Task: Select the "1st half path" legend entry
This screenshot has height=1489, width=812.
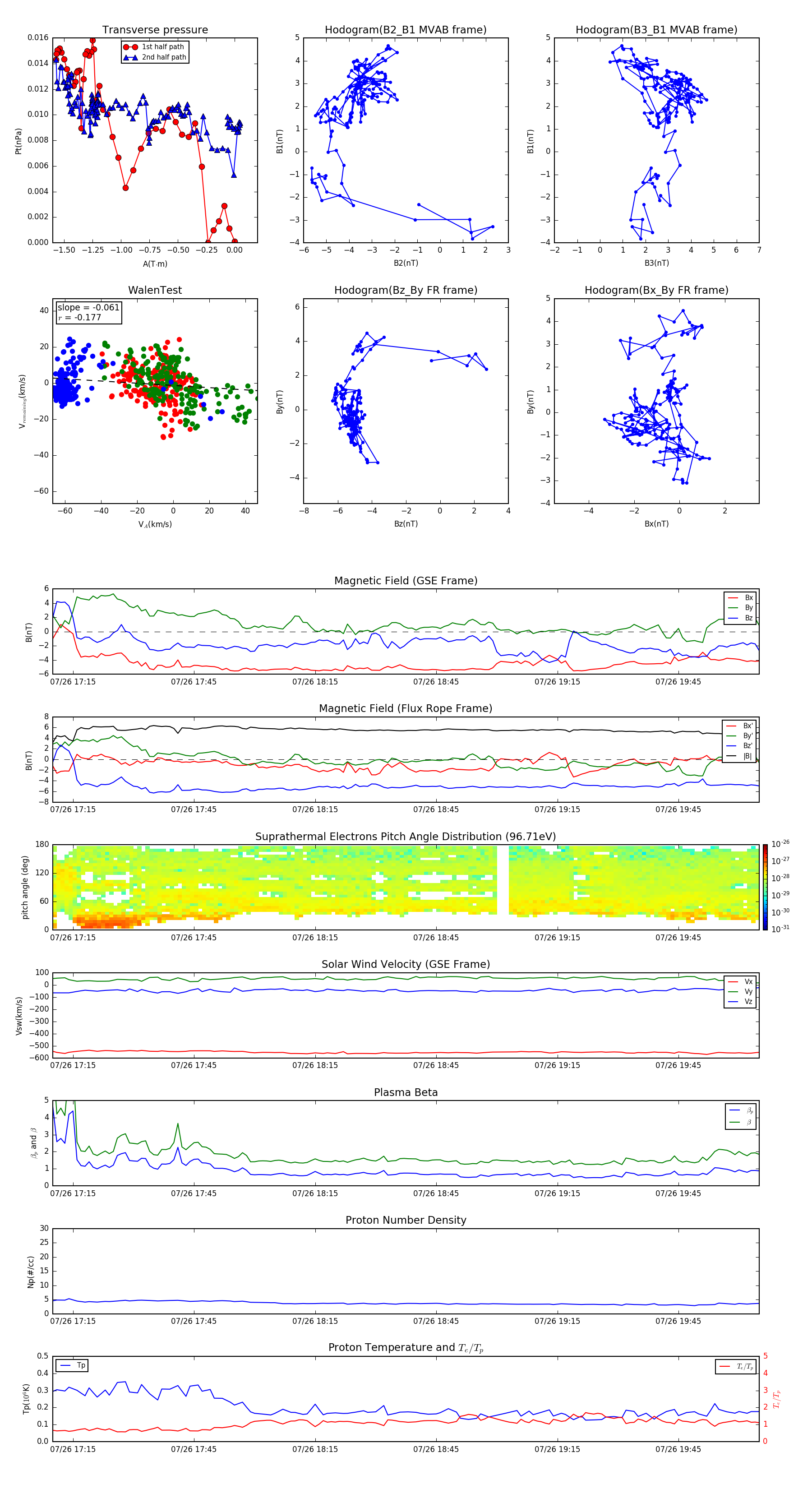Action: click(154, 47)
